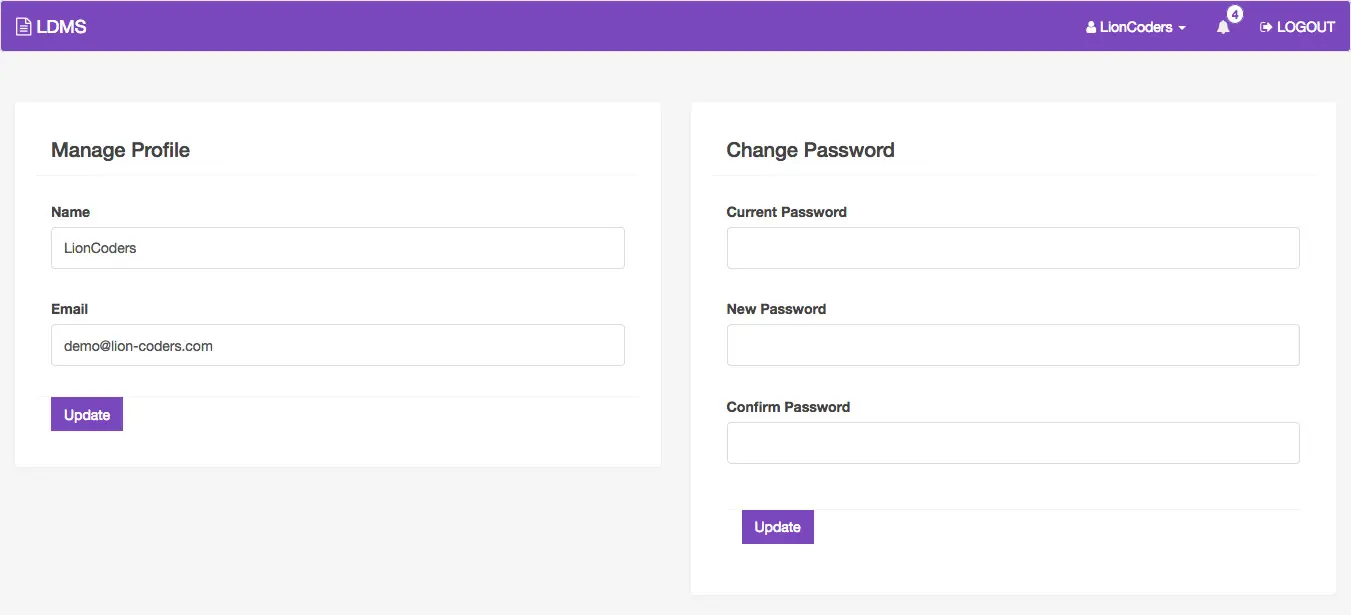The image size is (1351, 615).
Task: Open notifications via the bell icon
Action: pyautogui.click(x=1222, y=28)
